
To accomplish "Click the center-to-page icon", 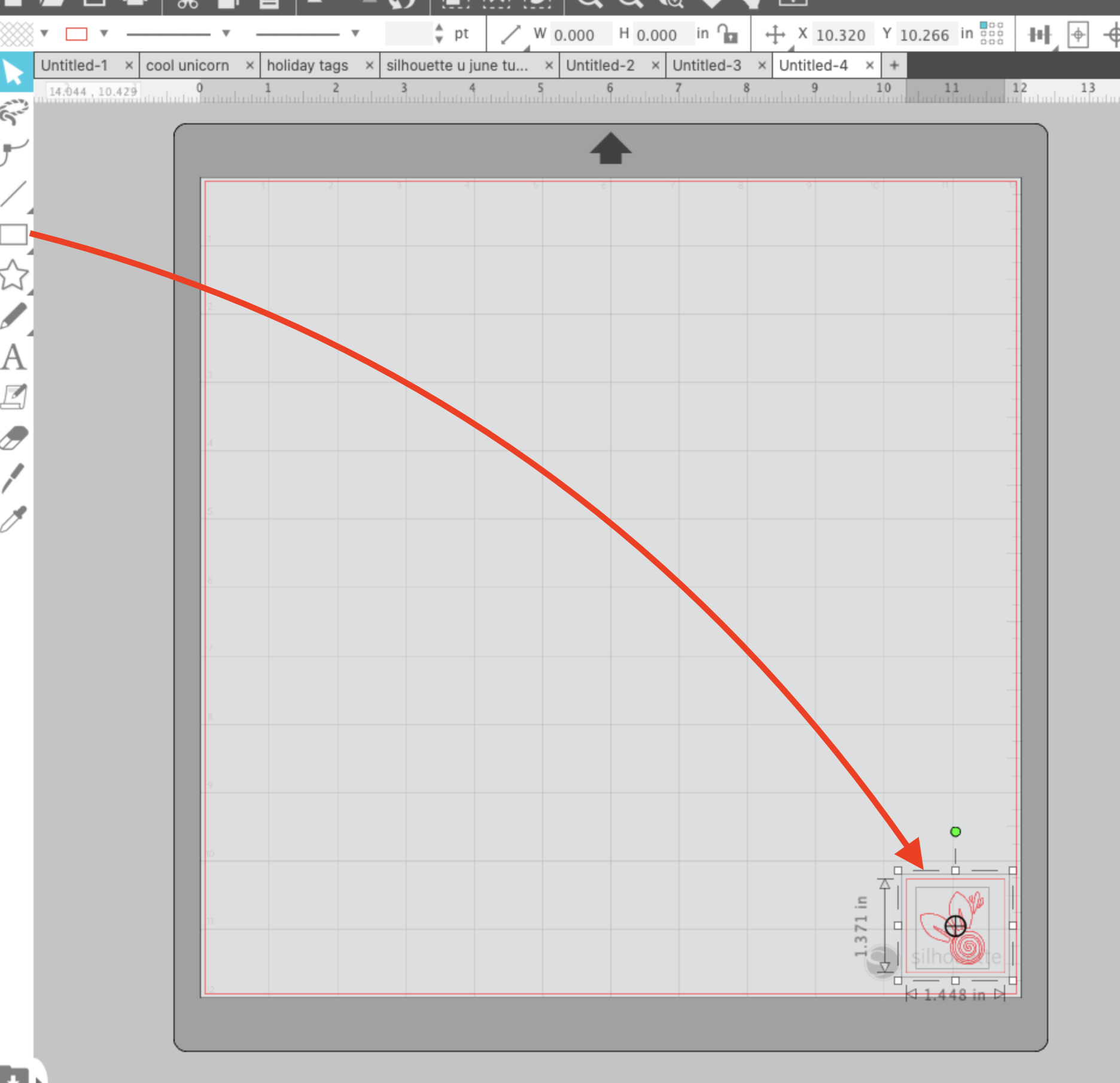I will [x=1078, y=35].
